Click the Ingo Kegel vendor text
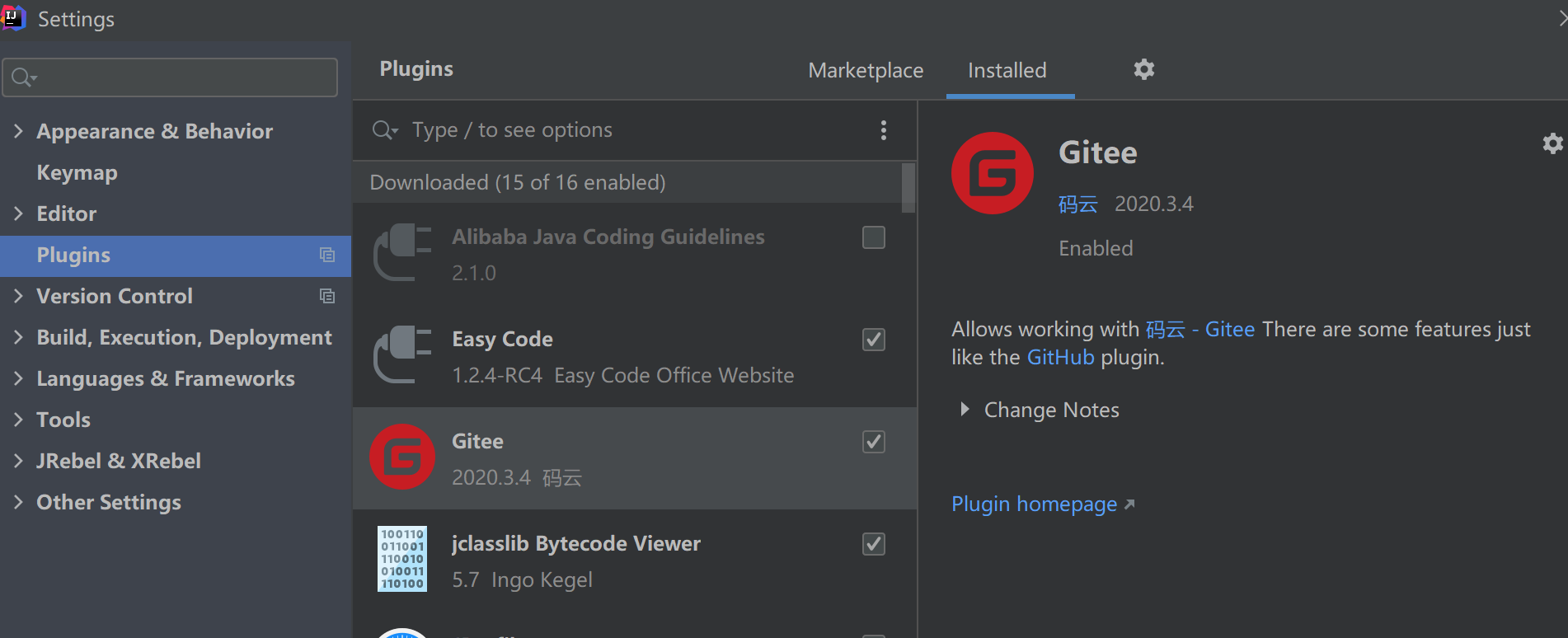Screen dimensions: 1568x638 [542, 579]
